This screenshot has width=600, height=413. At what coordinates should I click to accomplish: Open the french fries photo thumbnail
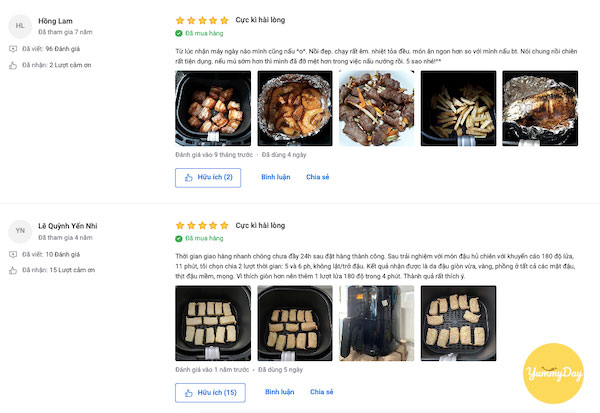(x=458, y=108)
